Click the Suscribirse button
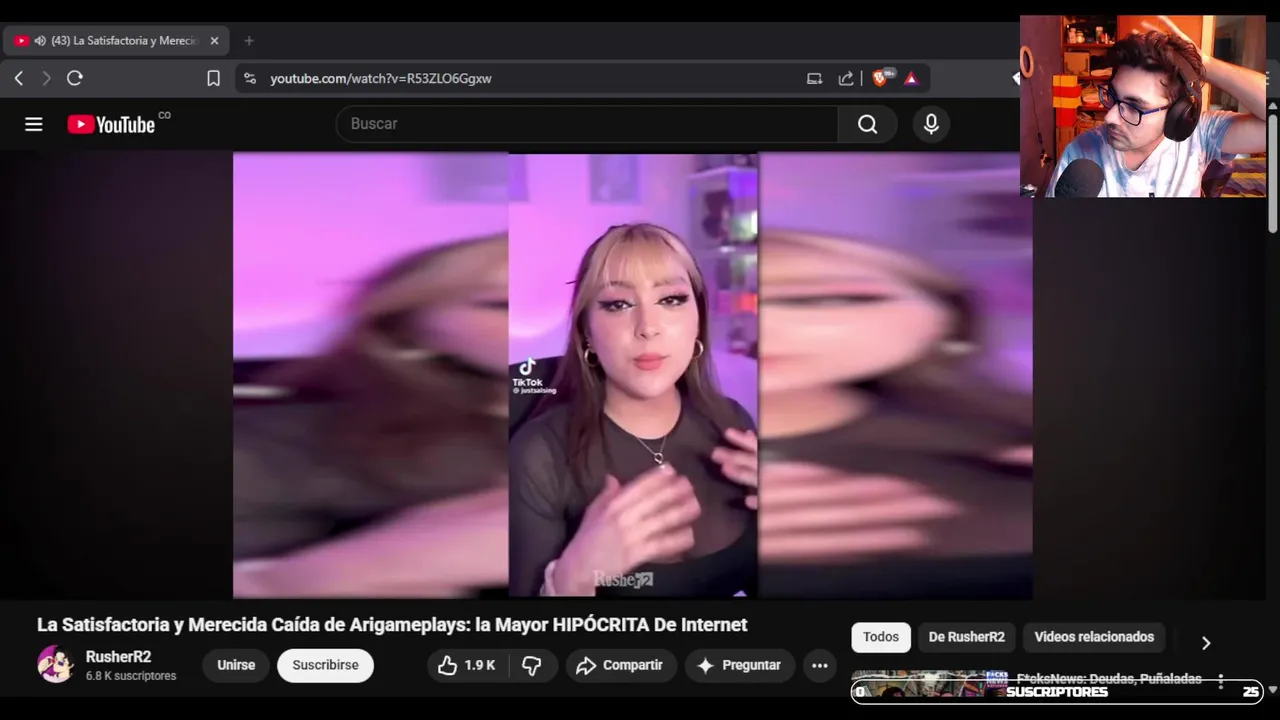Screen dimensions: 1280x720 coord(325,665)
